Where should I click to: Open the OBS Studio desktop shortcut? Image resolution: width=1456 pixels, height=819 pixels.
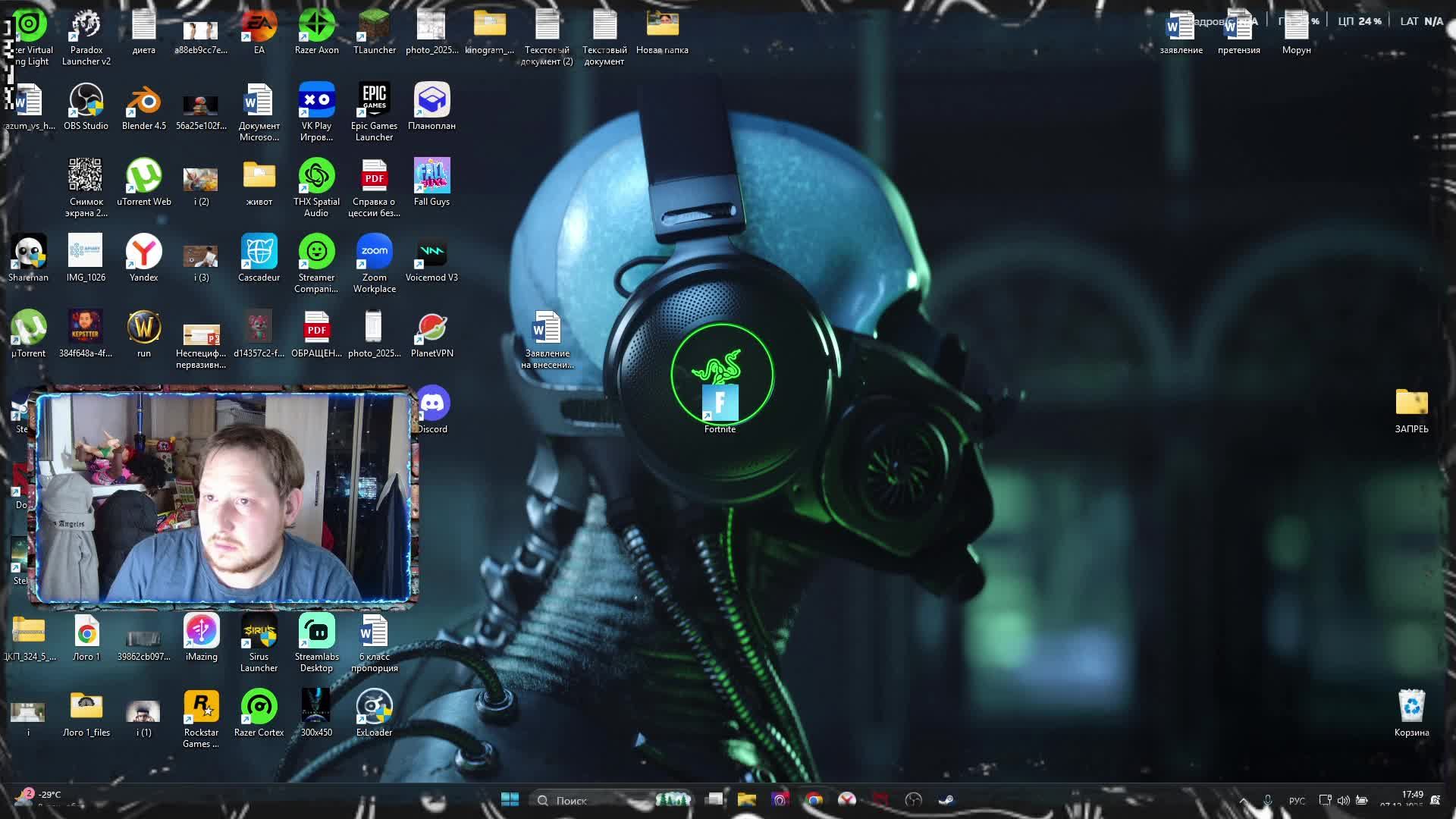pos(86,102)
